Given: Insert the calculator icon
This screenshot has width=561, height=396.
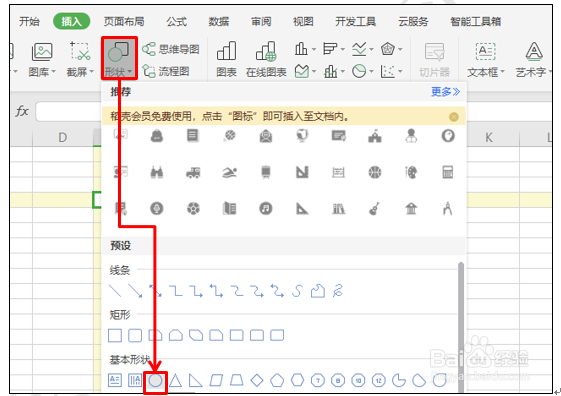Looking at the screenshot, I should [448, 172].
